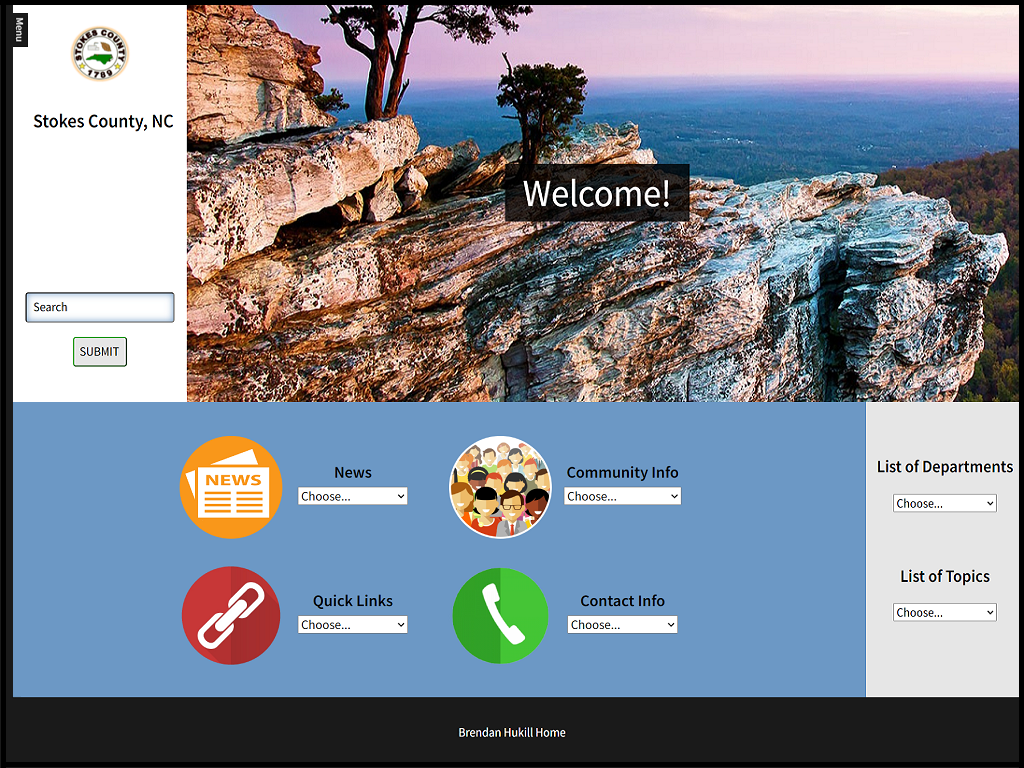This screenshot has height=768, width=1024.
Task: Click the Stokes County, NC site title
Action: 103,122
